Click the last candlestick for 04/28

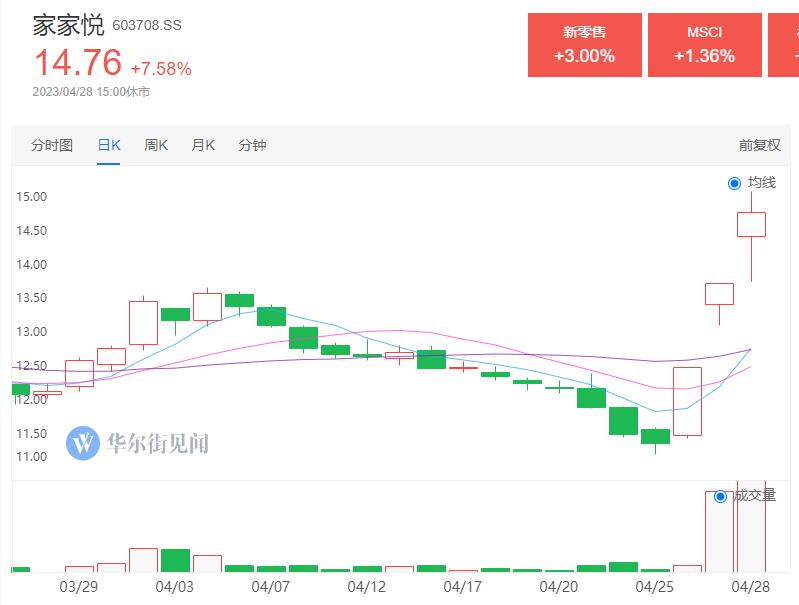[x=751, y=237]
